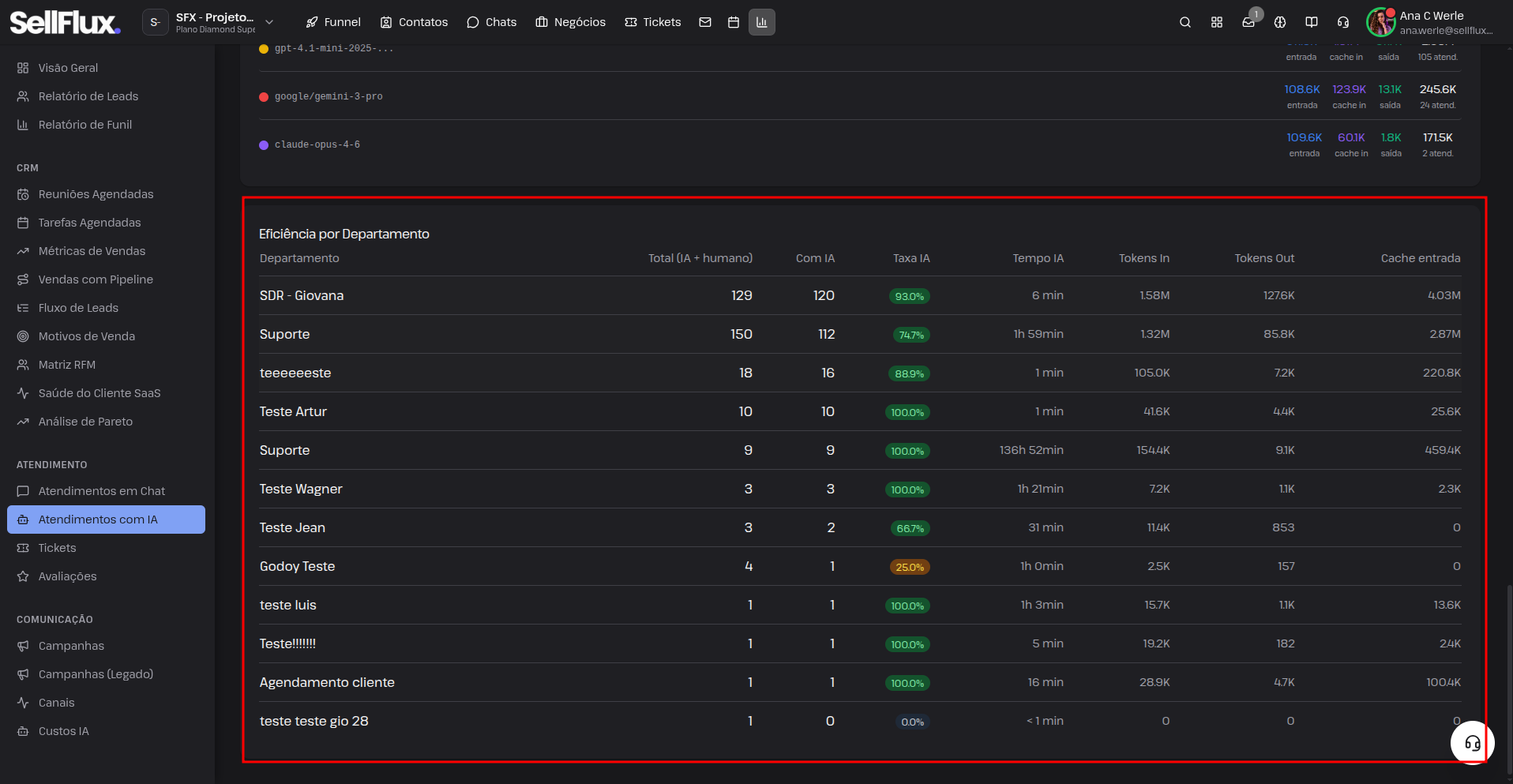The image size is (1513, 784).
Task: Select the Agendamento cliente row name
Action: pyautogui.click(x=327, y=682)
